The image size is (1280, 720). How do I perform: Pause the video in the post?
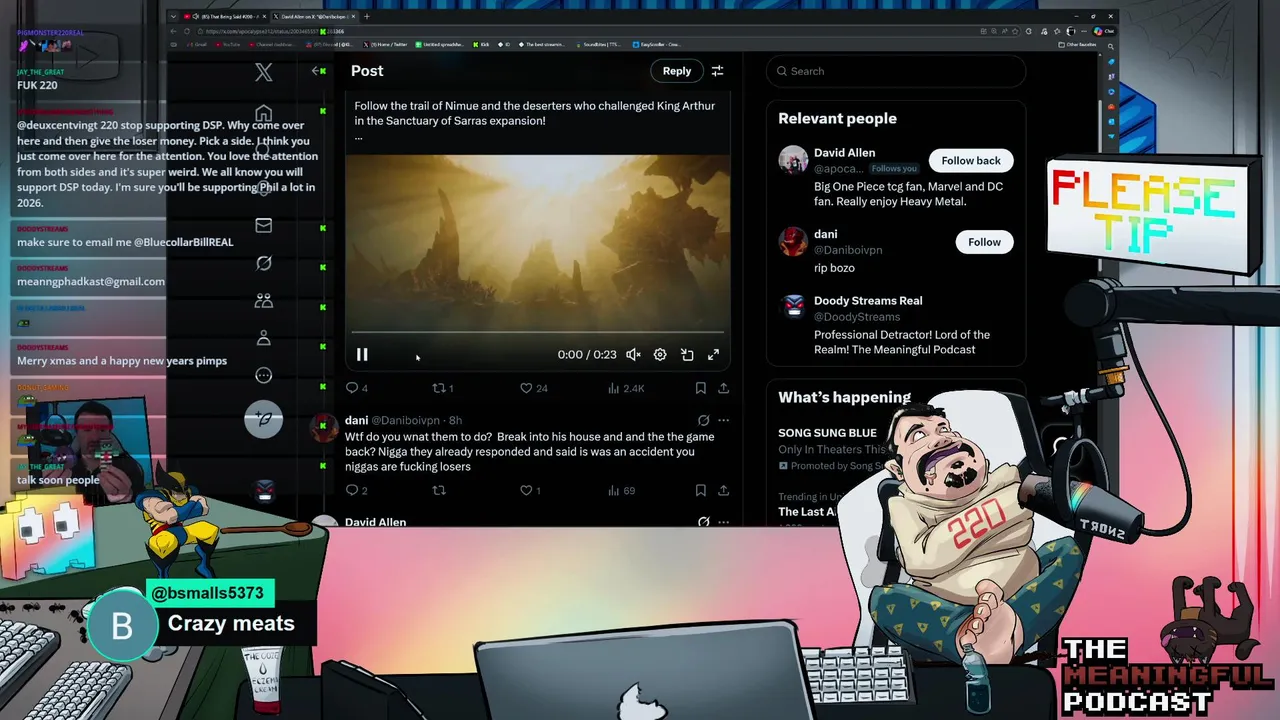click(x=362, y=355)
